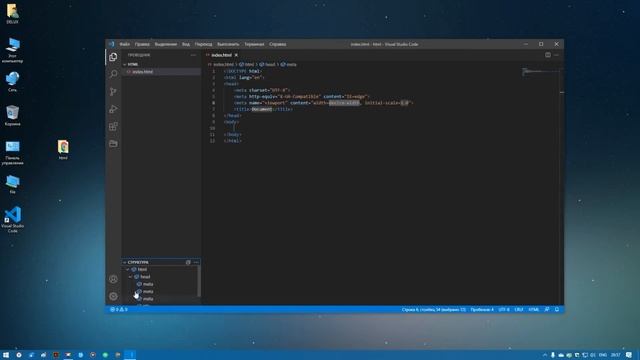The width and height of the screenshot is (640, 360).
Task: Open the Windows Start button
Action: coord(6,355)
